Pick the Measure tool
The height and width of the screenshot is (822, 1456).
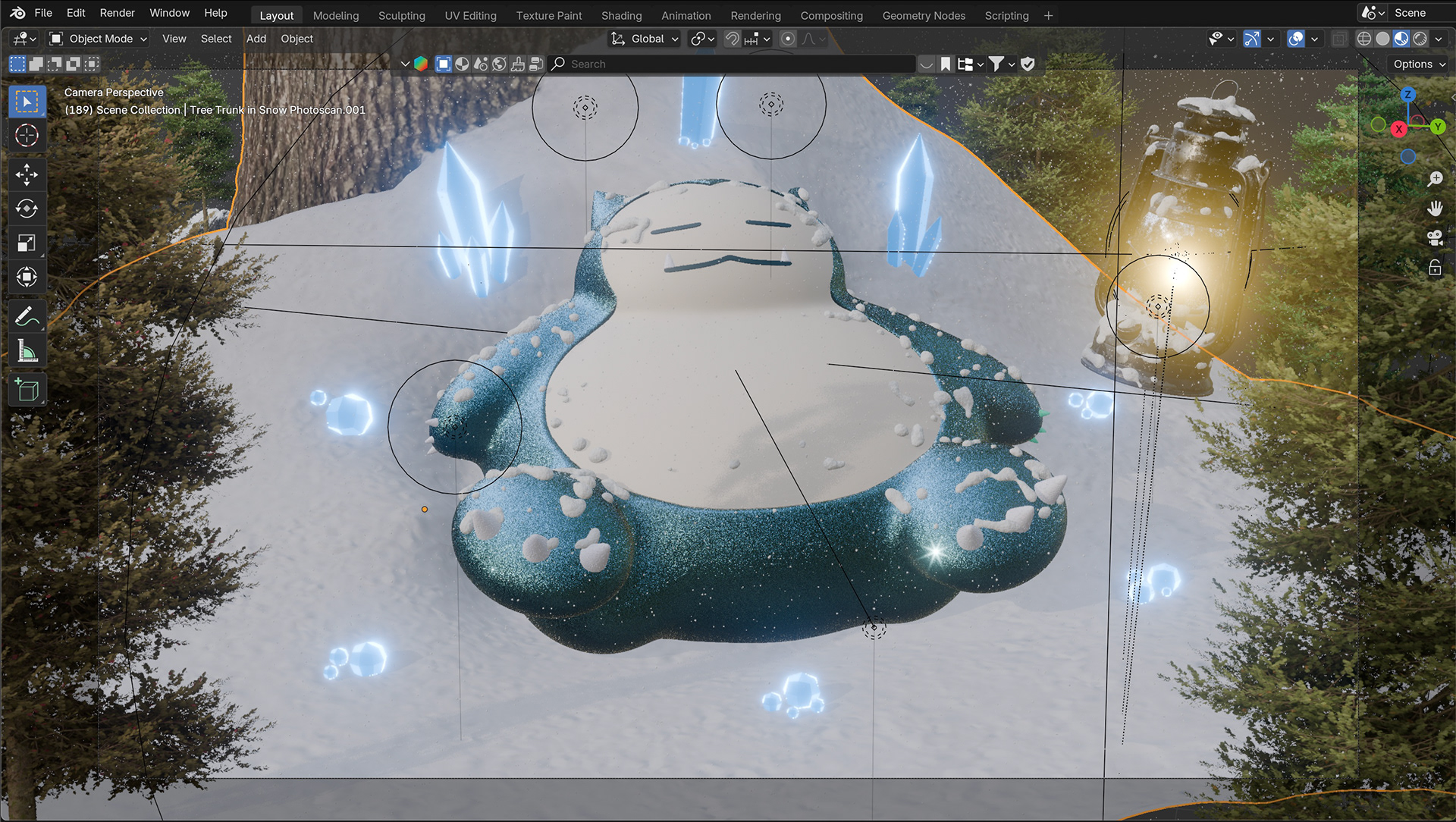[x=27, y=351]
